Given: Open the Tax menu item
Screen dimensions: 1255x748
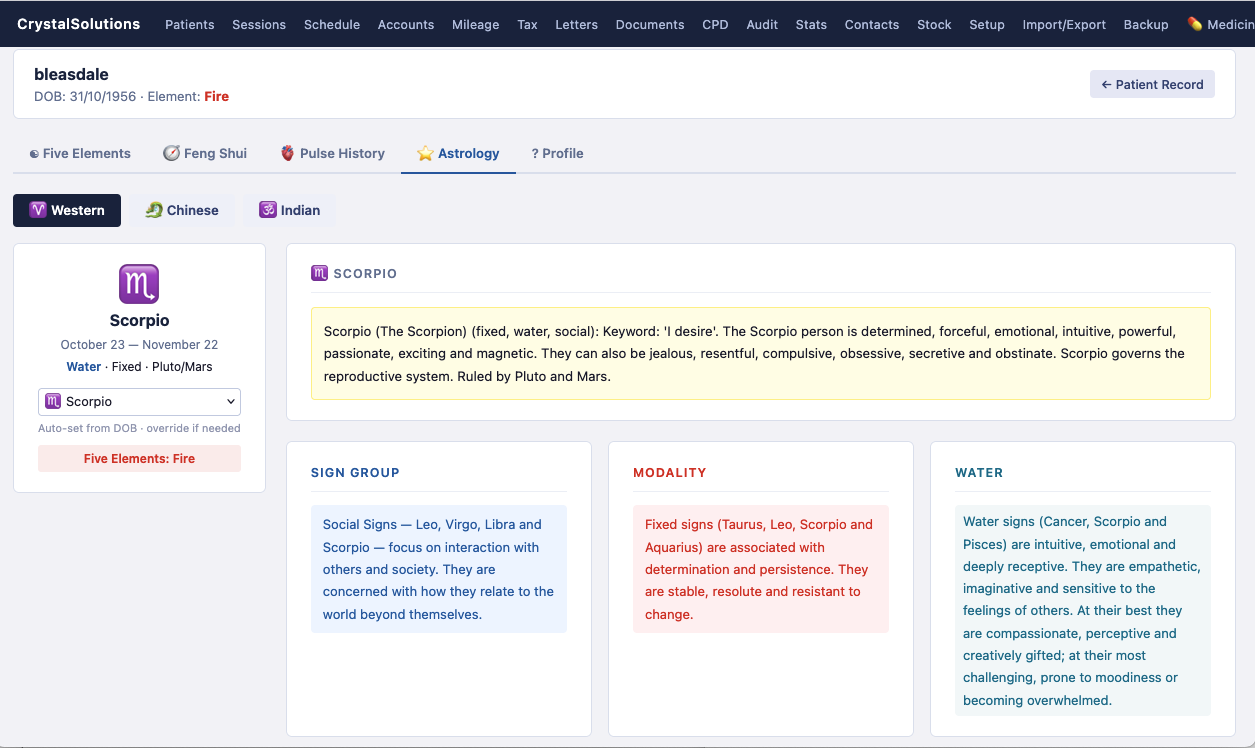Looking at the screenshot, I should click(x=528, y=24).
